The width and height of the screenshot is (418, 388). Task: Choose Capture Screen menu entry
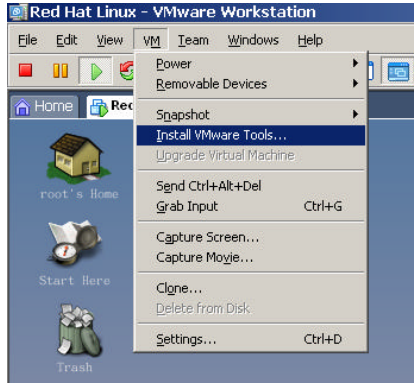click(x=251, y=237)
